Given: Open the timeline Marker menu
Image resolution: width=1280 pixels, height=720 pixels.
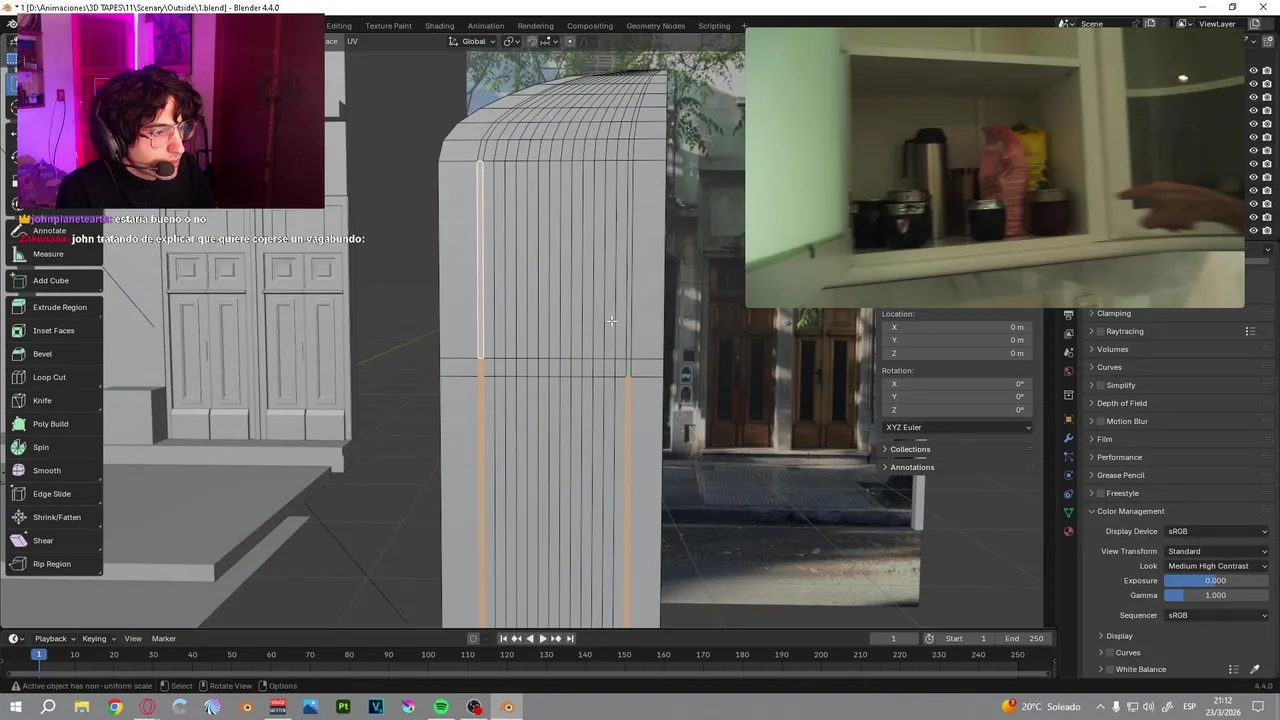Looking at the screenshot, I should coord(164,638).
